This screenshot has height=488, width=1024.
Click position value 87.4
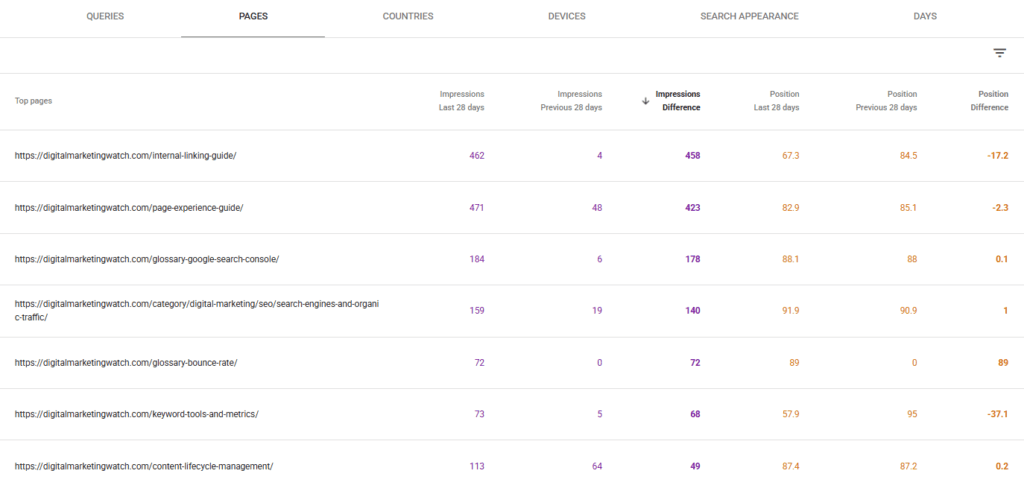[791, 466]
